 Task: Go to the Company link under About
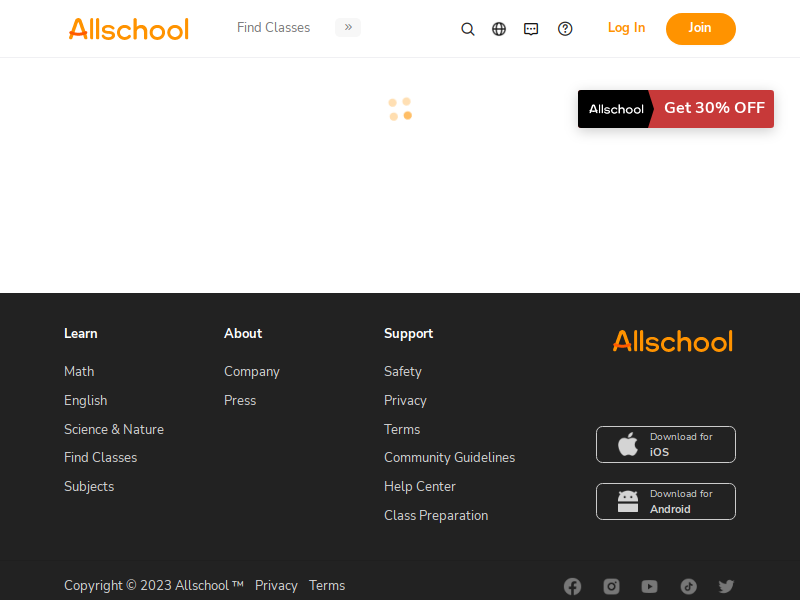[252, 372]
